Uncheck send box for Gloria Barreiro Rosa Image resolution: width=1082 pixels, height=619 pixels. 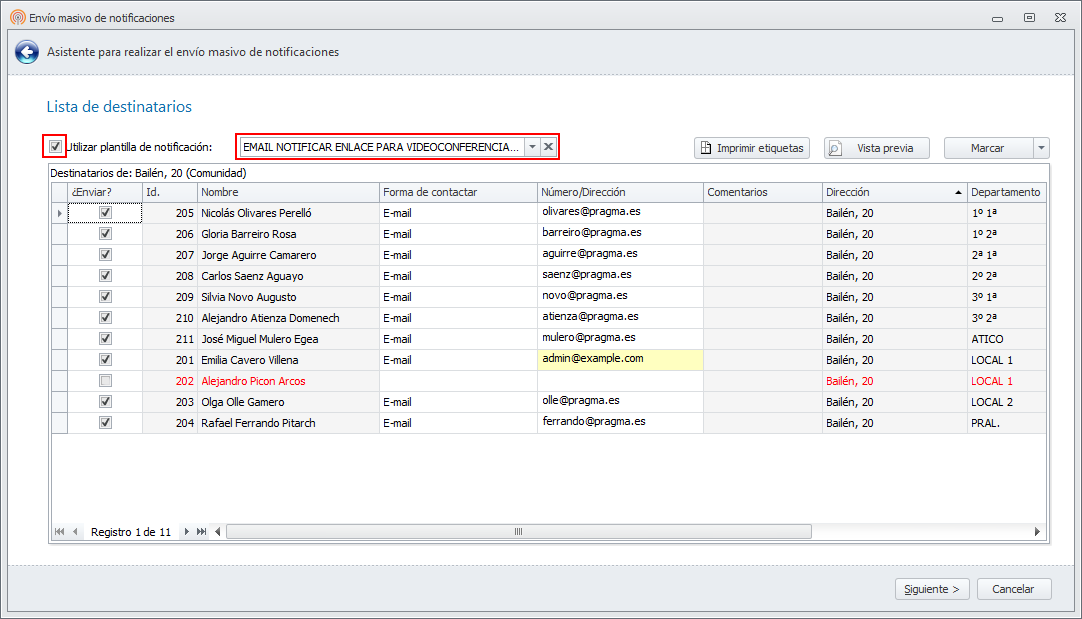(x=105, y=233)
